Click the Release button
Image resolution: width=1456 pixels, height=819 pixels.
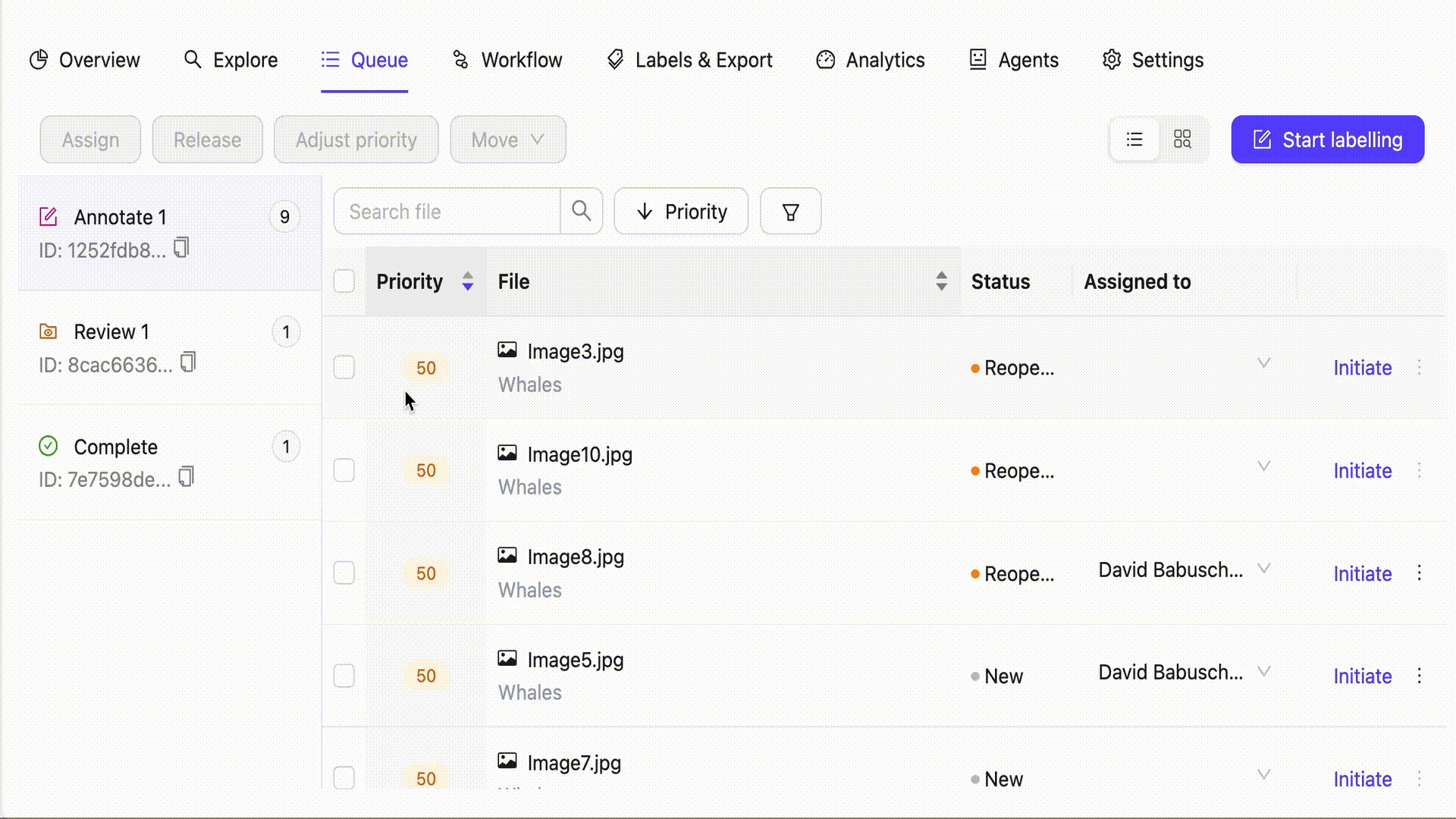[207, 140]
